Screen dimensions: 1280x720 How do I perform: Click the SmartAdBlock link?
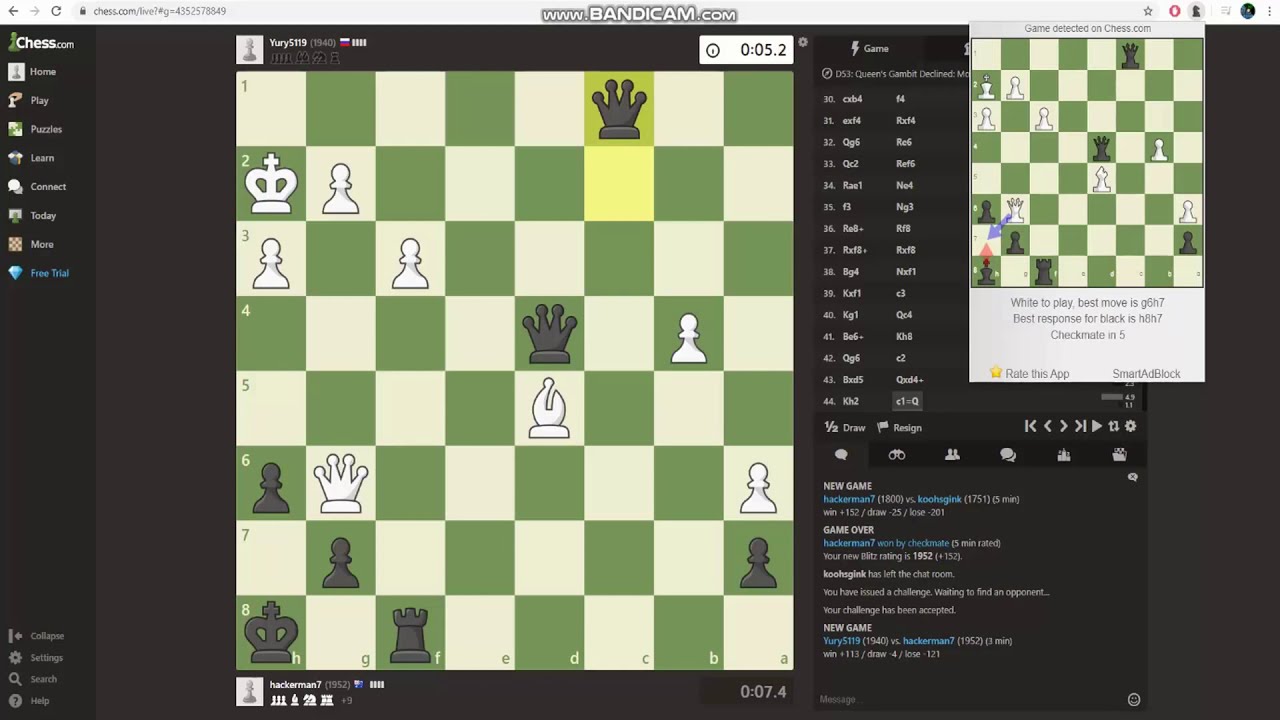[x=1146, y=374]
